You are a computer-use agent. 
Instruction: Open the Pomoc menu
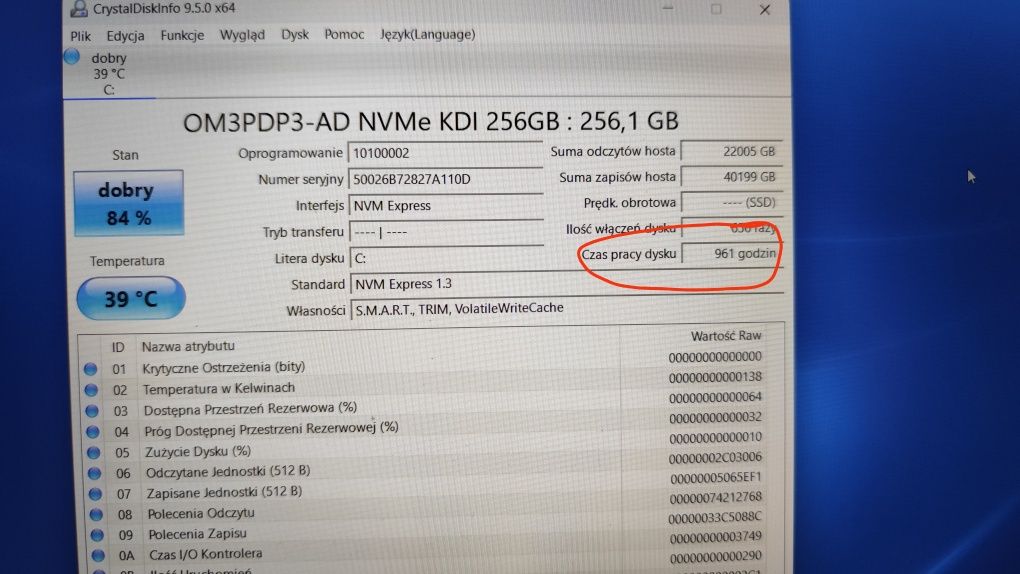[344, 34]
